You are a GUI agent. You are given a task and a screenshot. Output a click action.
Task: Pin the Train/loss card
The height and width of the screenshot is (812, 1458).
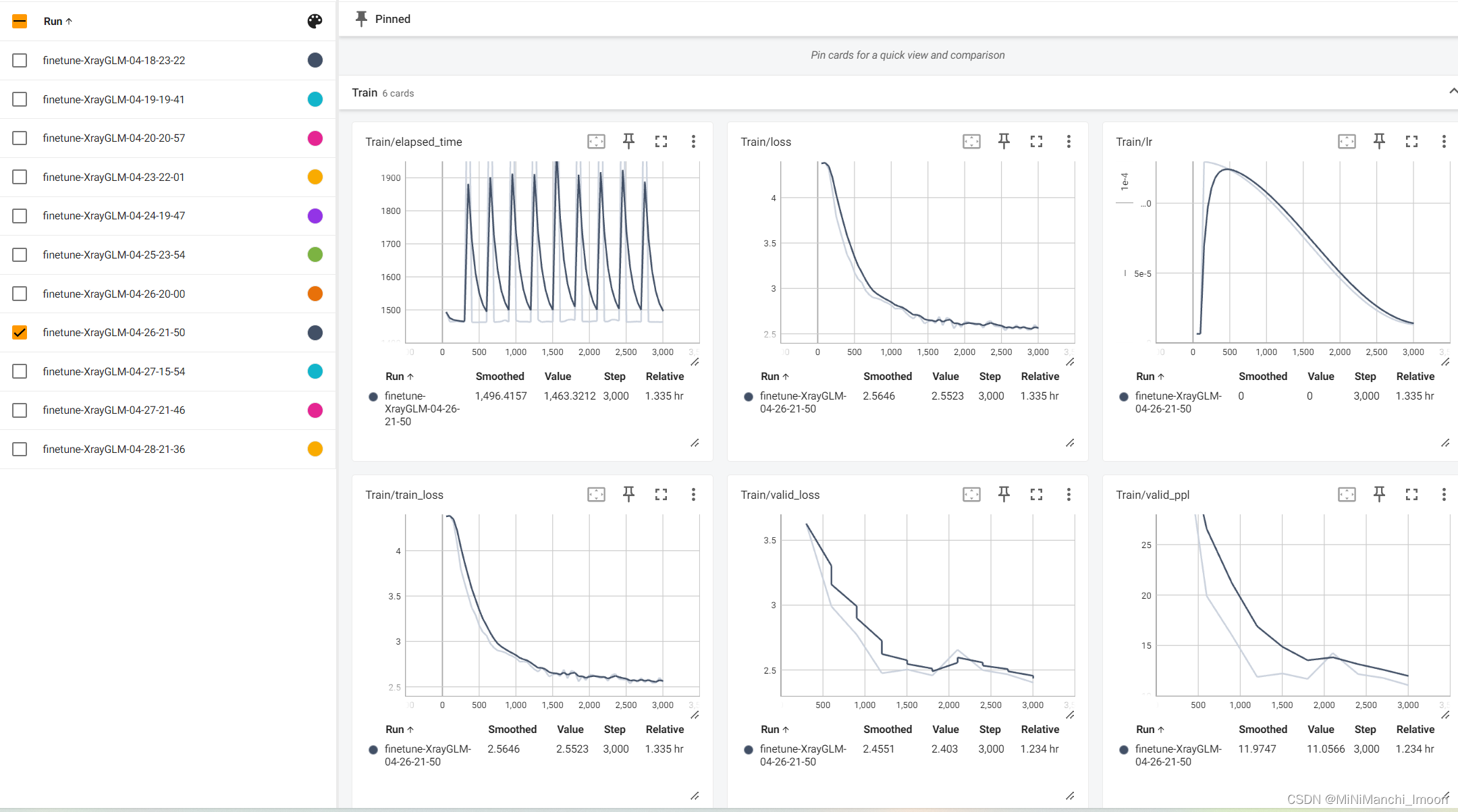(x=1004, y=141)
